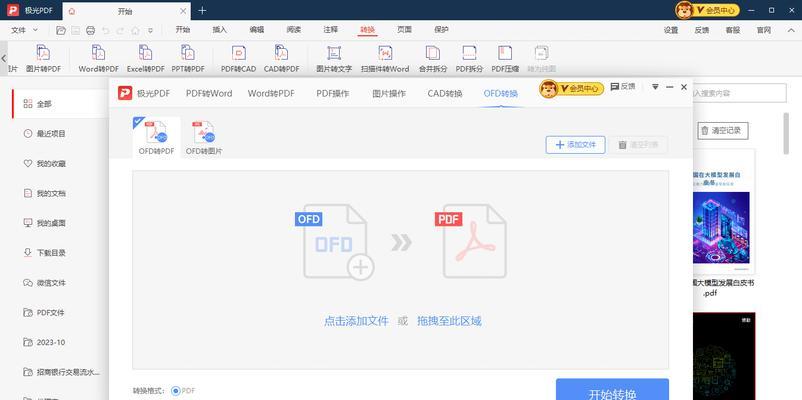
Task: Click the 反馈 icon in converter dialog
Action: coord(623,87)
